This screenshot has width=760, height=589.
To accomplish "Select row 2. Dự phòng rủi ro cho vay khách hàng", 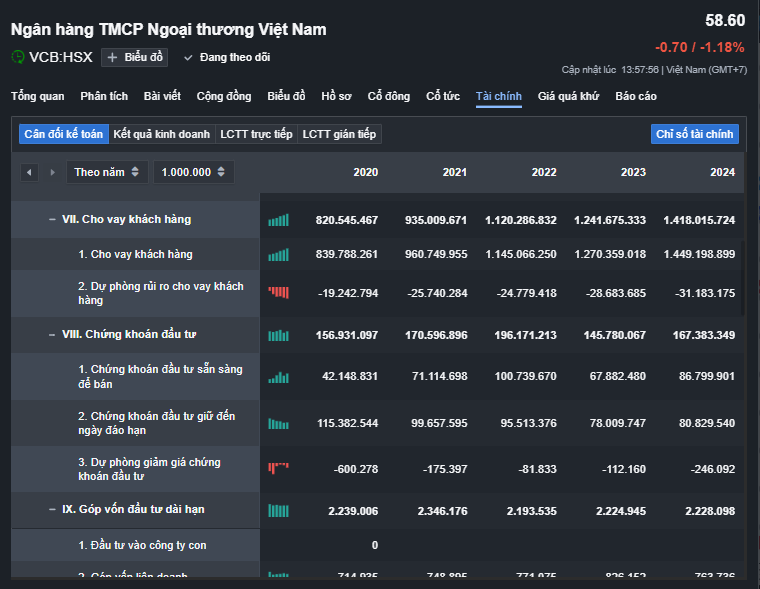I will click(135, 293).
